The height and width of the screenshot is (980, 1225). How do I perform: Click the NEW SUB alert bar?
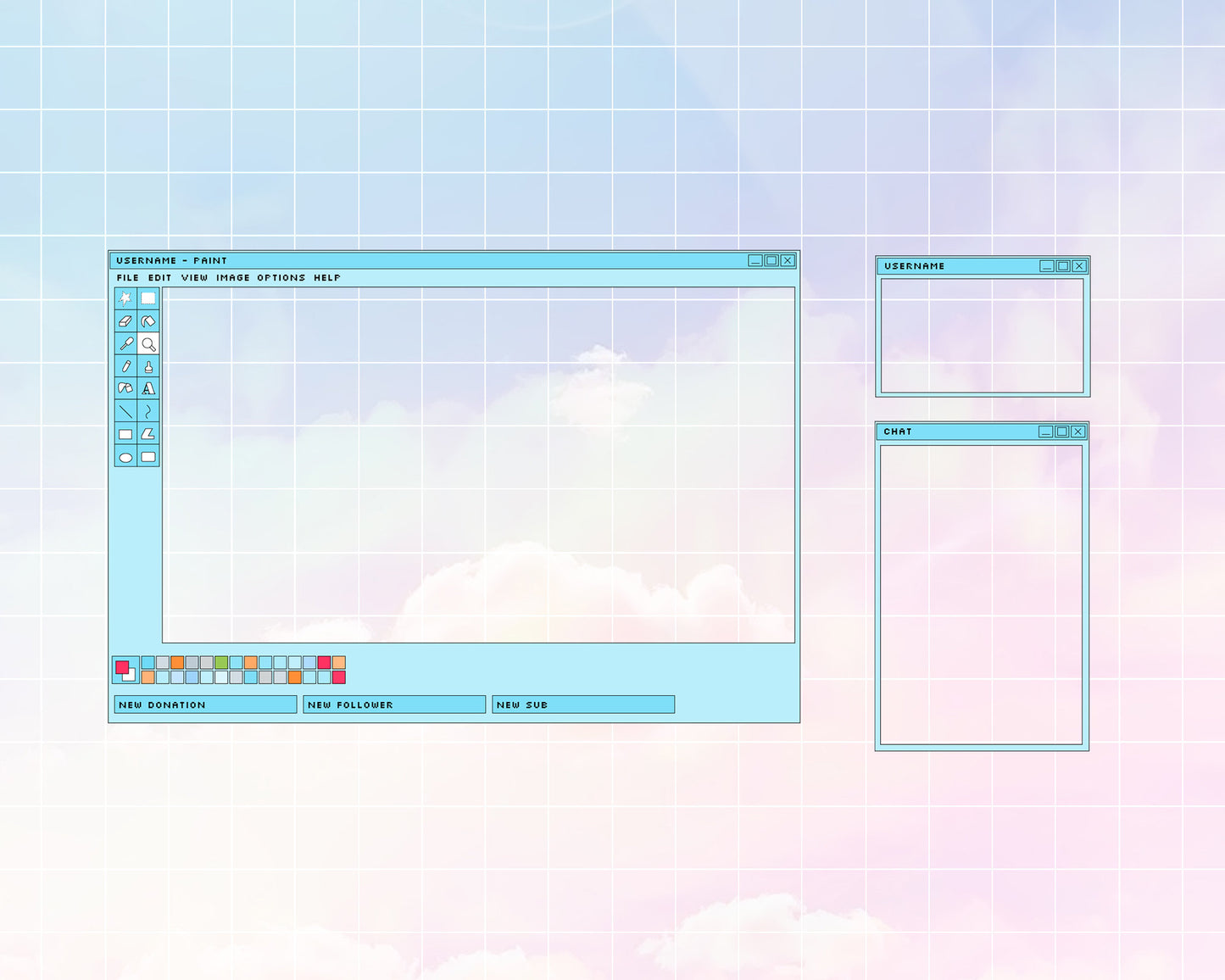(582, 704)
